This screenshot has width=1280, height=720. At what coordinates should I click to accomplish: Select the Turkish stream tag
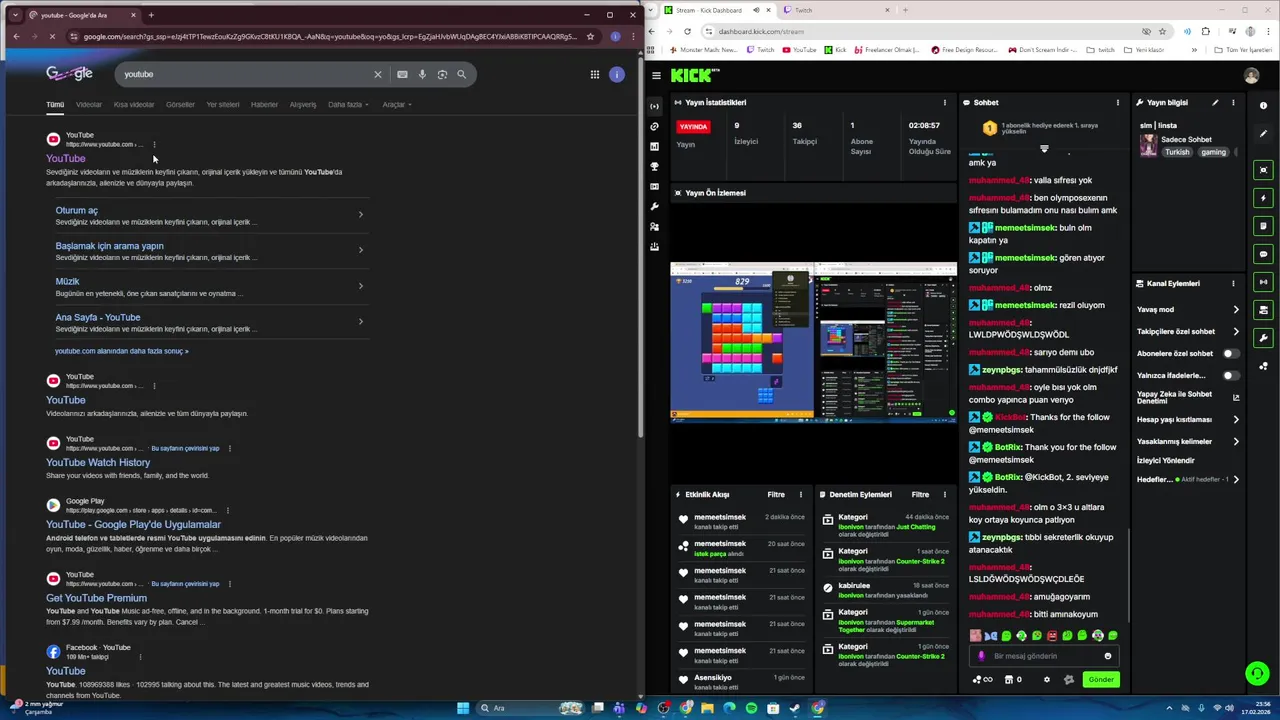pyautogui.click(x=1177, y=152)
